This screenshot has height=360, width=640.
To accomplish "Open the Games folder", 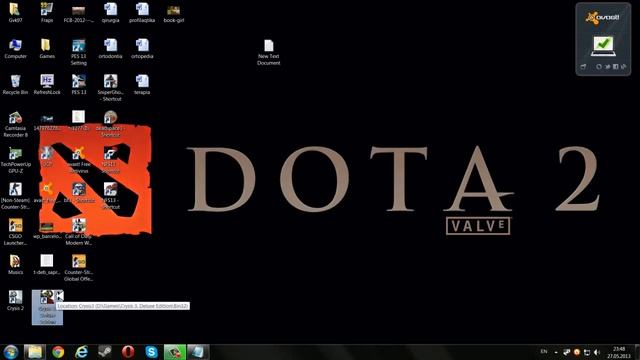I will point(47,49).
